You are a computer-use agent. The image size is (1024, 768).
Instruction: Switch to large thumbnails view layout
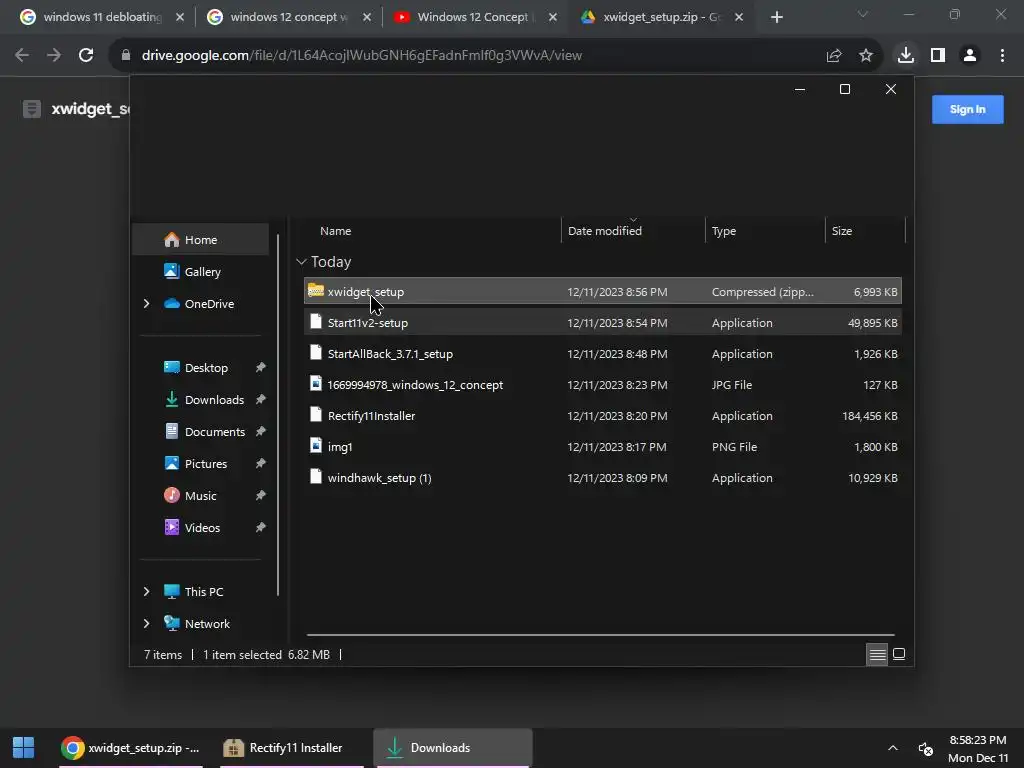click(899, 654)
